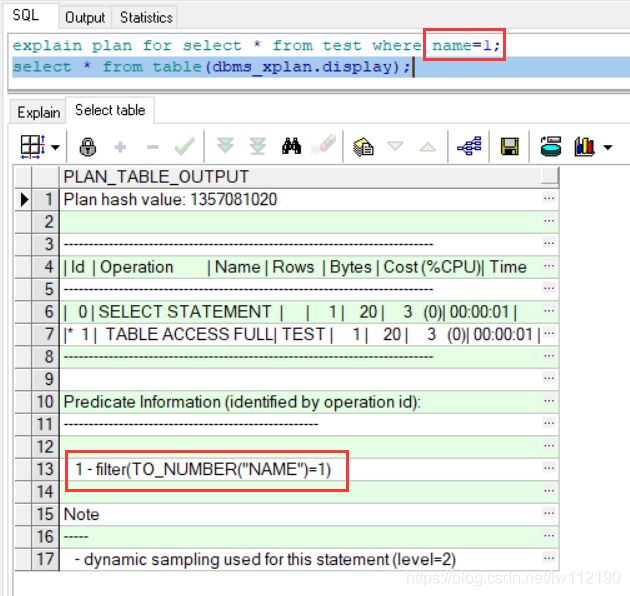Click the floppy disk save icon

click(509, 146)
